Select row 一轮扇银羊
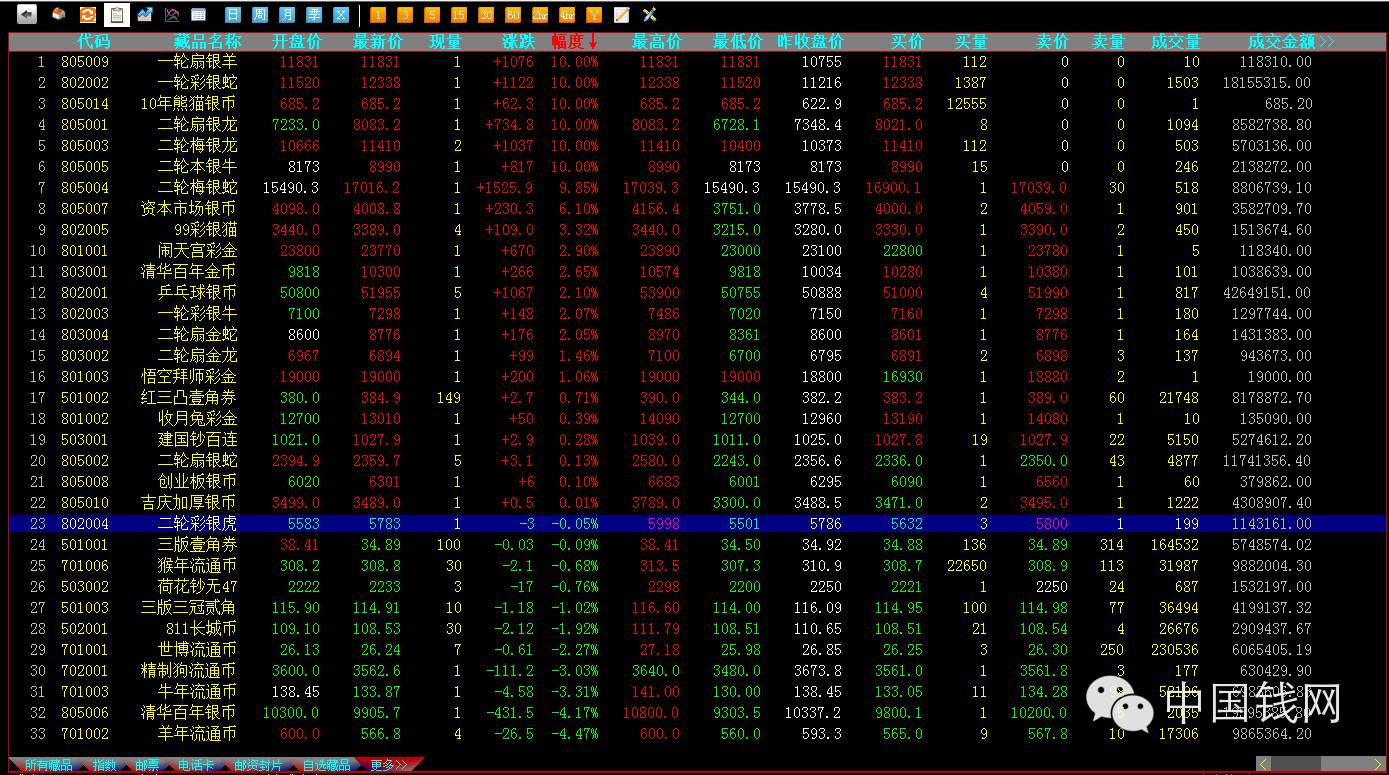 tap(697, 62)
